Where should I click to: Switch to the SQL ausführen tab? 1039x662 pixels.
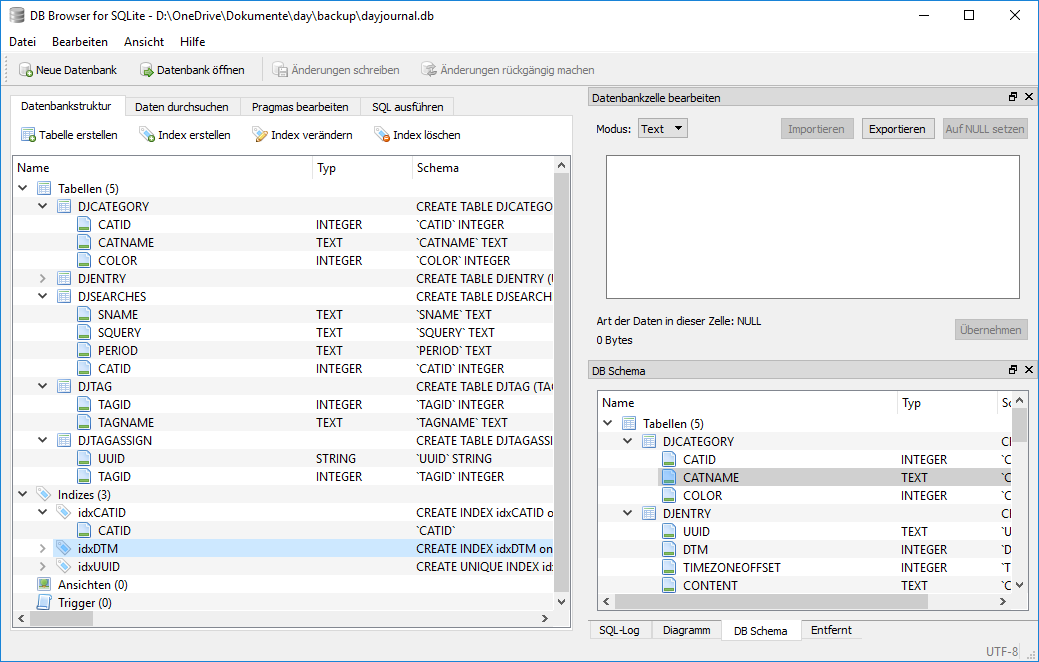point(408,107)
